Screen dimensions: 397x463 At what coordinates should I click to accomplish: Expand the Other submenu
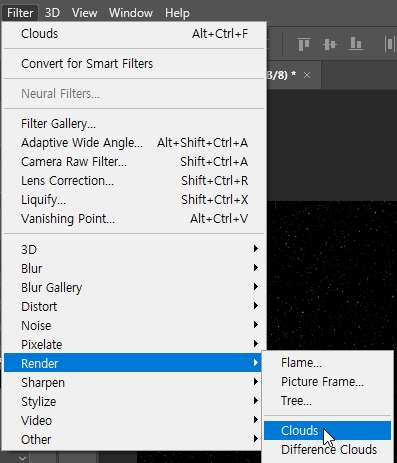click(134, 439)
